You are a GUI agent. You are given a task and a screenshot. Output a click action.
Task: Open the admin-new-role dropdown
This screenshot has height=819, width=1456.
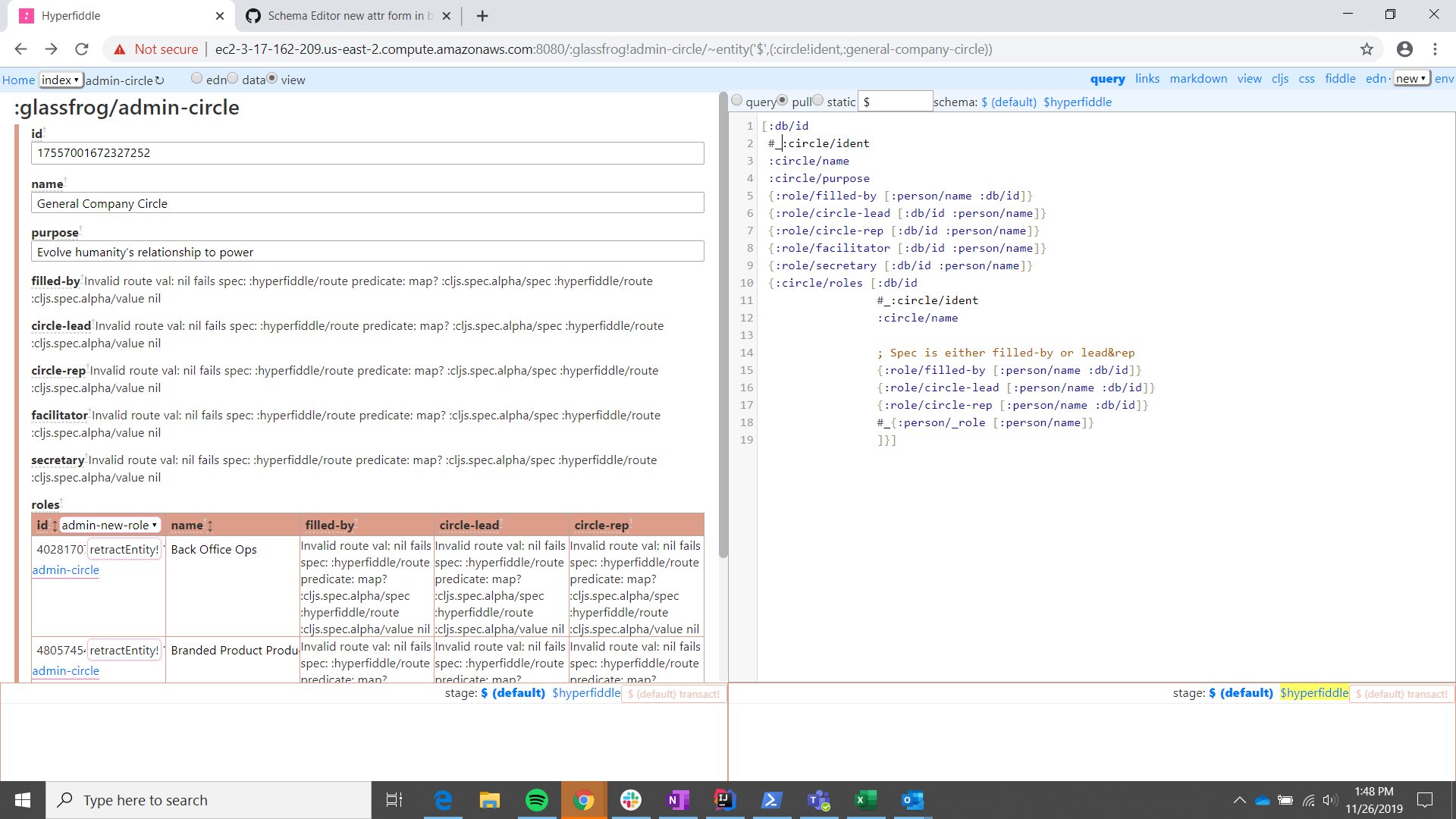[109, 525]
